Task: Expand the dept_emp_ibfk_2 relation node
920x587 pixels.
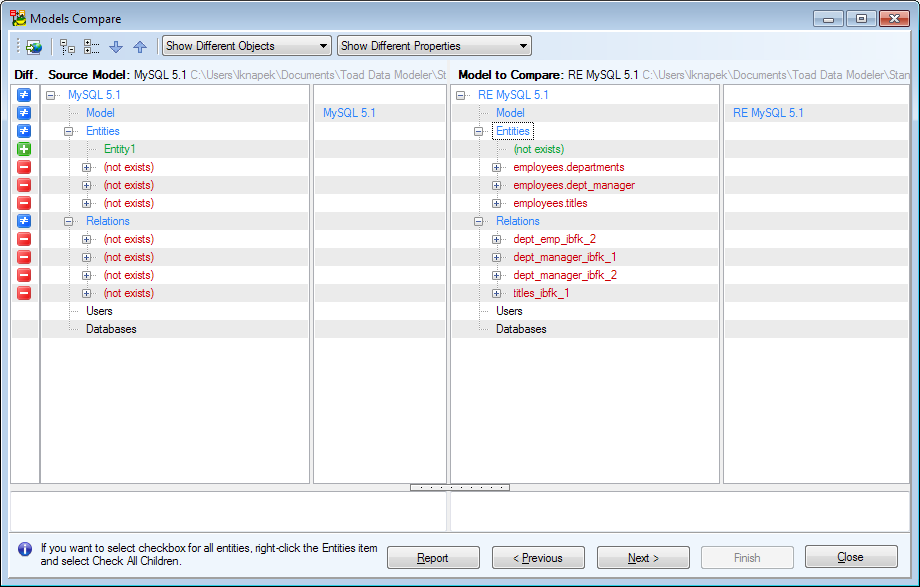Action: (496, 239)
